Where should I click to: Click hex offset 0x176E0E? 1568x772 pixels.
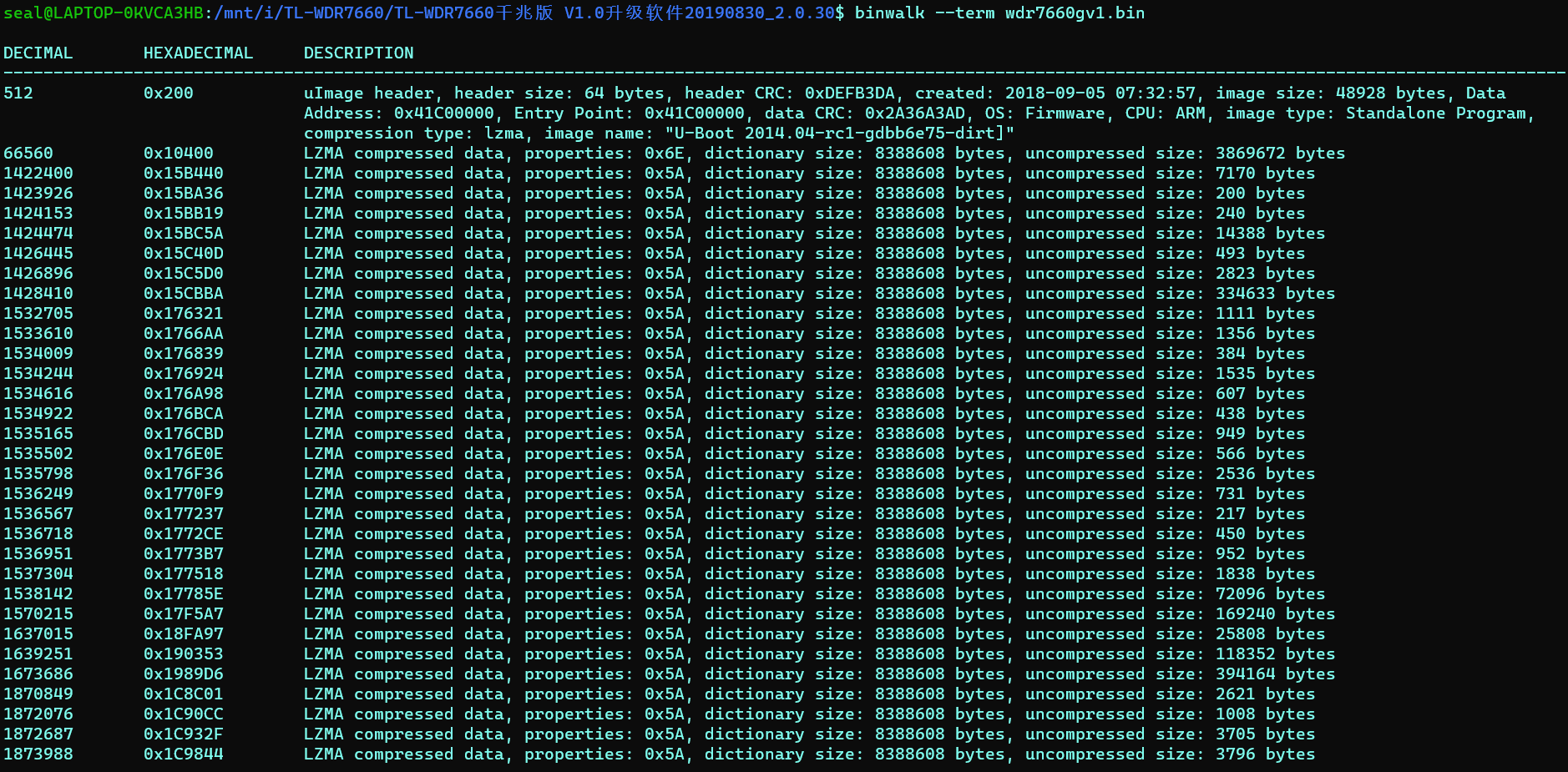click(x=183, y=453)
